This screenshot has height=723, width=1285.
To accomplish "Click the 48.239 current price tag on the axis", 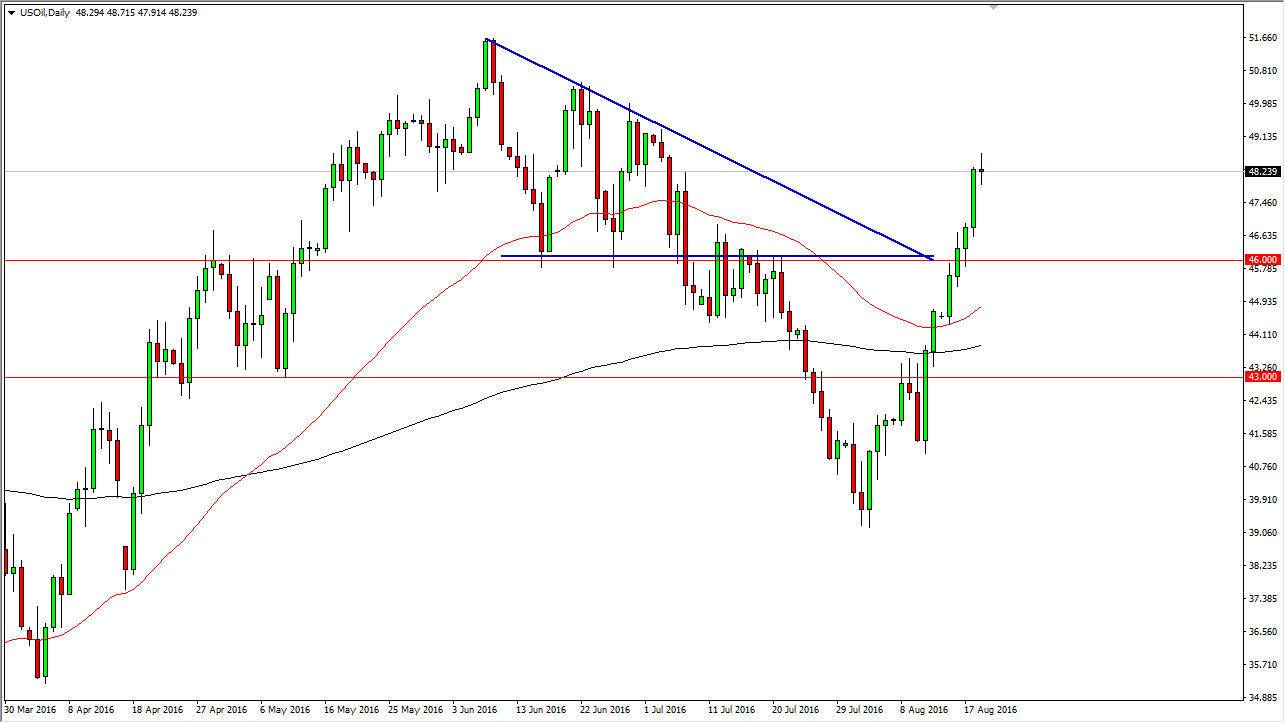I will click(1263, 171).
